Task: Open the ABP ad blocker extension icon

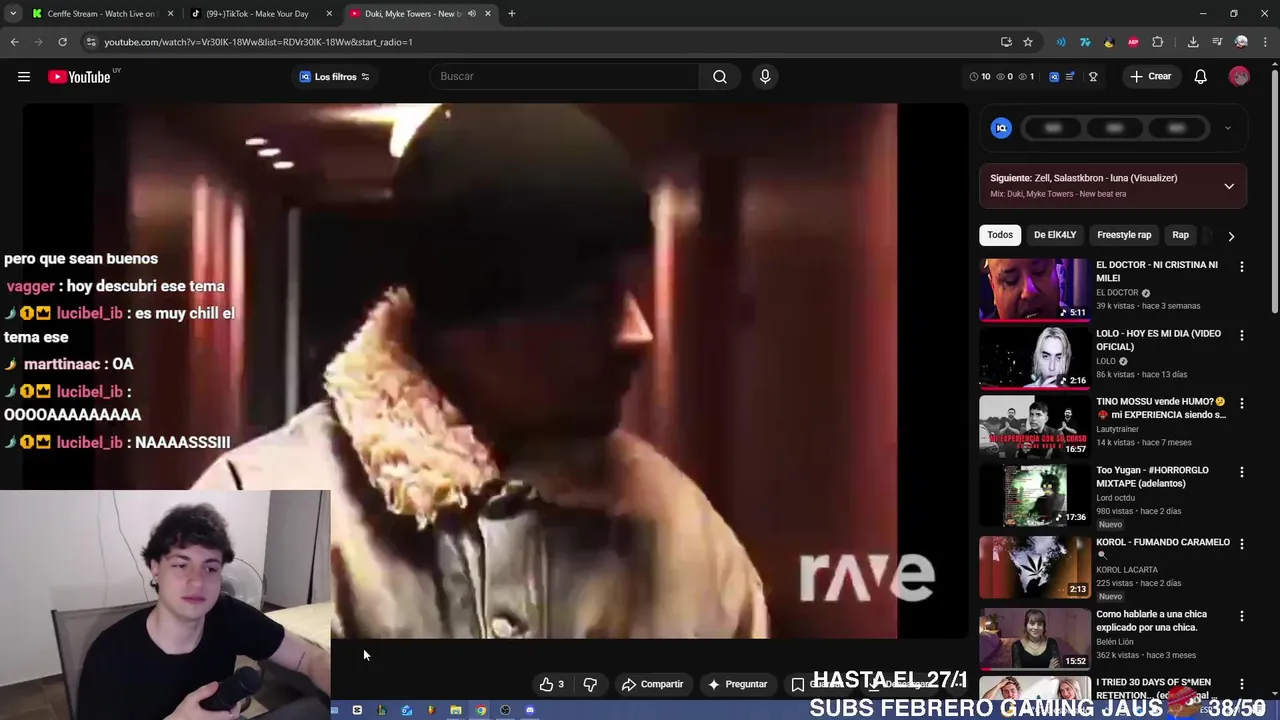Action: [1133, 42]
